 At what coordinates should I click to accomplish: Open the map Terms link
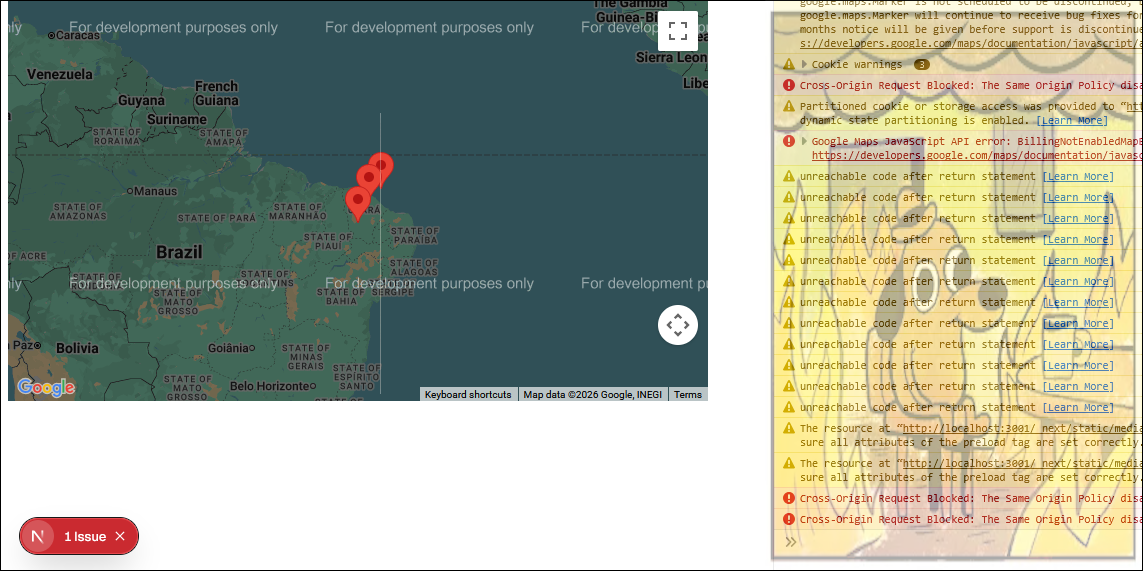(x=687, y=394)
